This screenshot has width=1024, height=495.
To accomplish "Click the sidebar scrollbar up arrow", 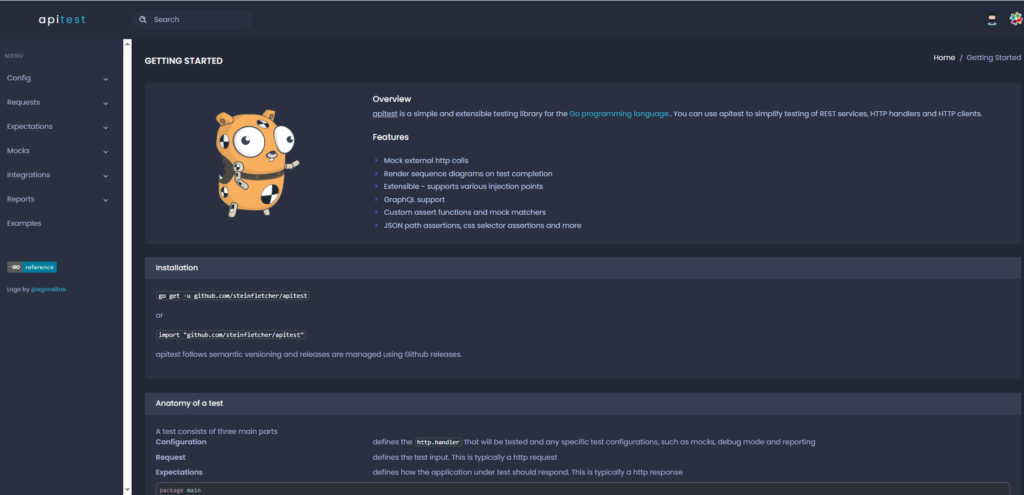I will (x=127, y=43).
